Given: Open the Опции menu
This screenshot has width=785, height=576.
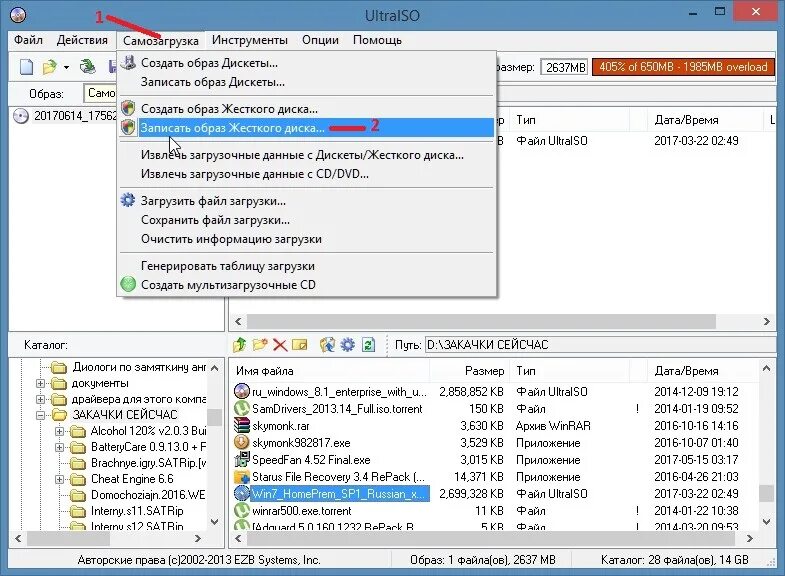Looking at the screenshot, I should (x=320, y=40).
